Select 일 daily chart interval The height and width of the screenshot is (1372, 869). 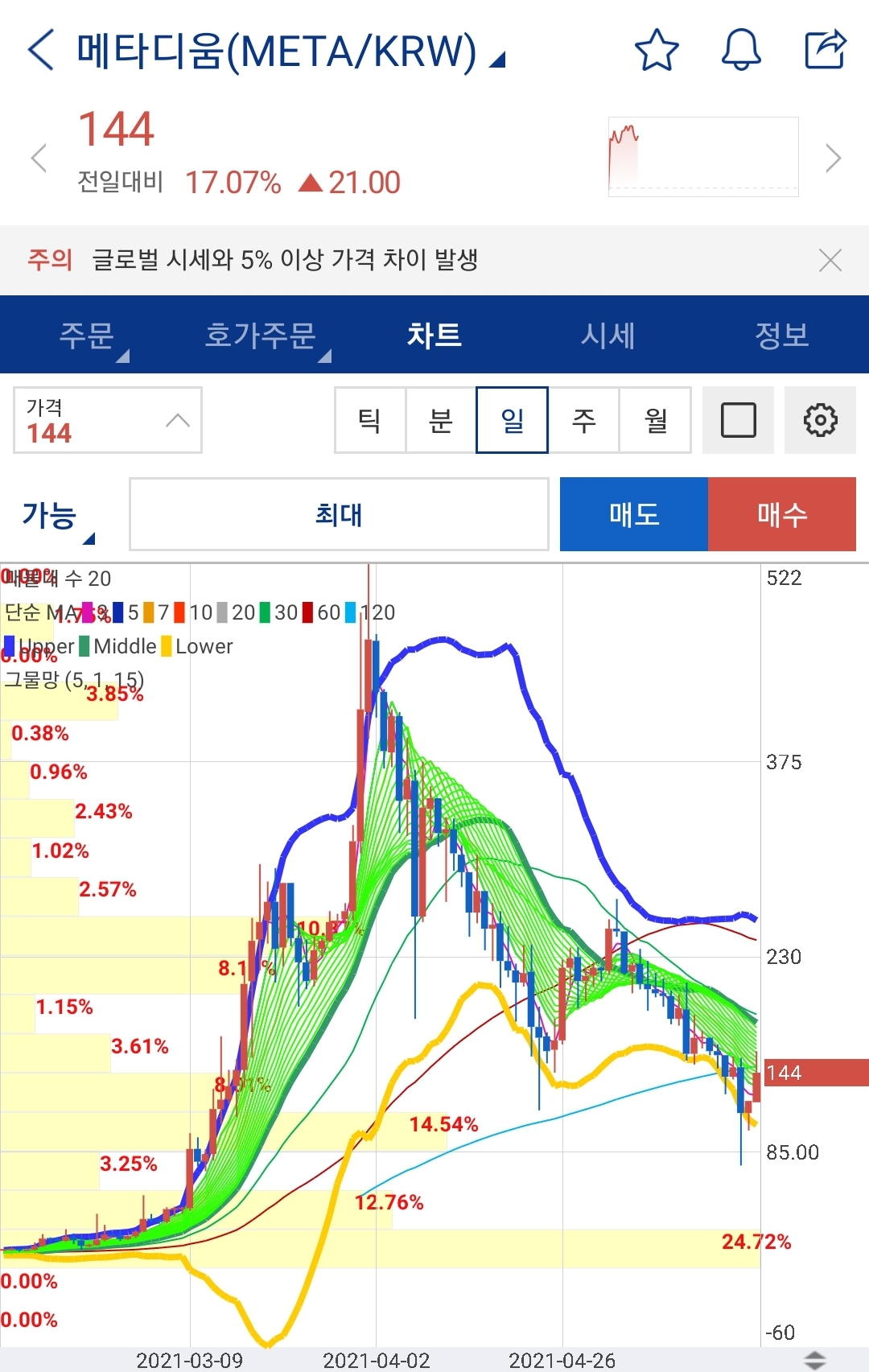click(512, 420)
